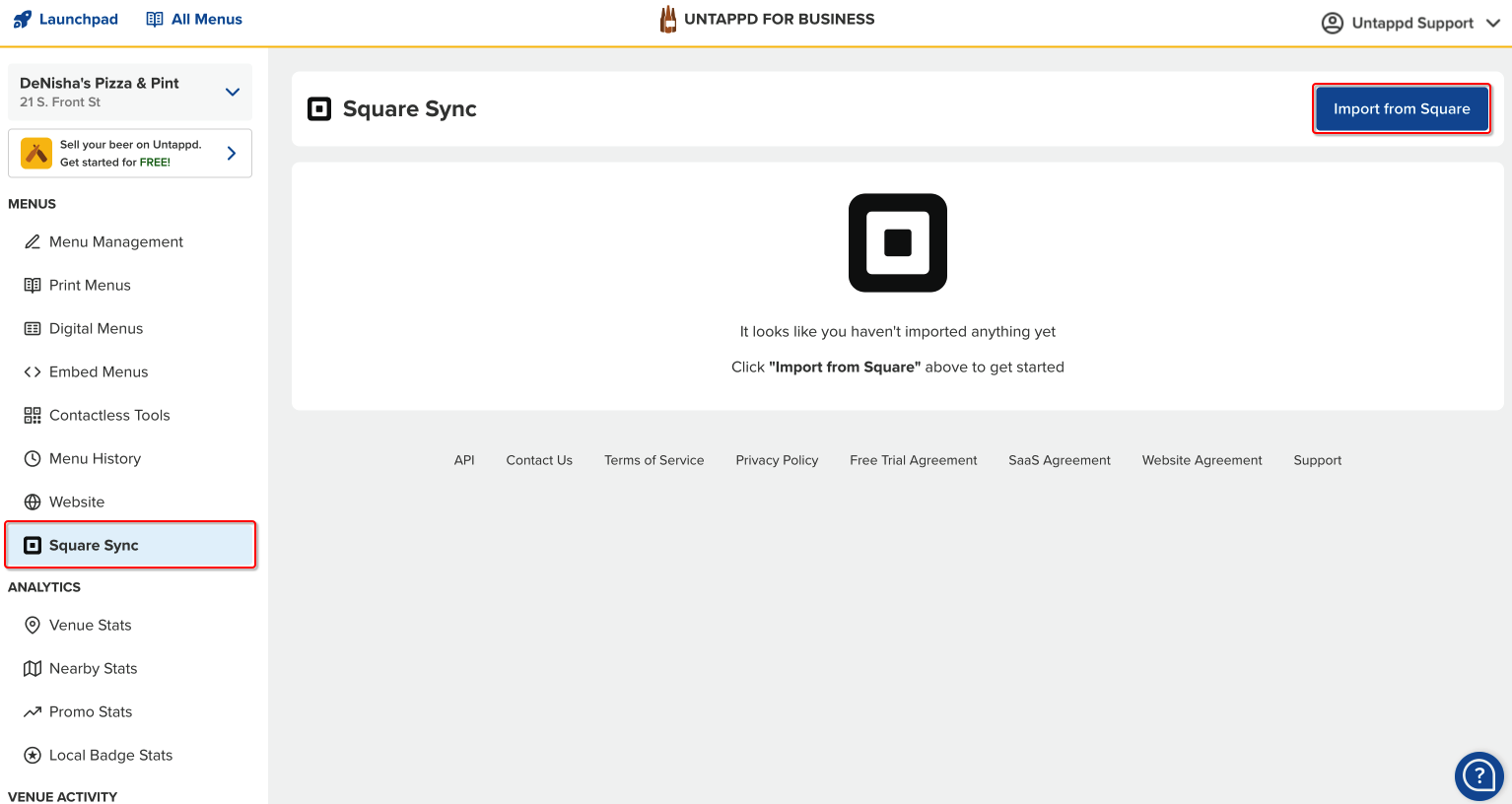Select Embed Menus in the sidebar
This screenshot has height=804, width=1512.
[x=99, y=372]
